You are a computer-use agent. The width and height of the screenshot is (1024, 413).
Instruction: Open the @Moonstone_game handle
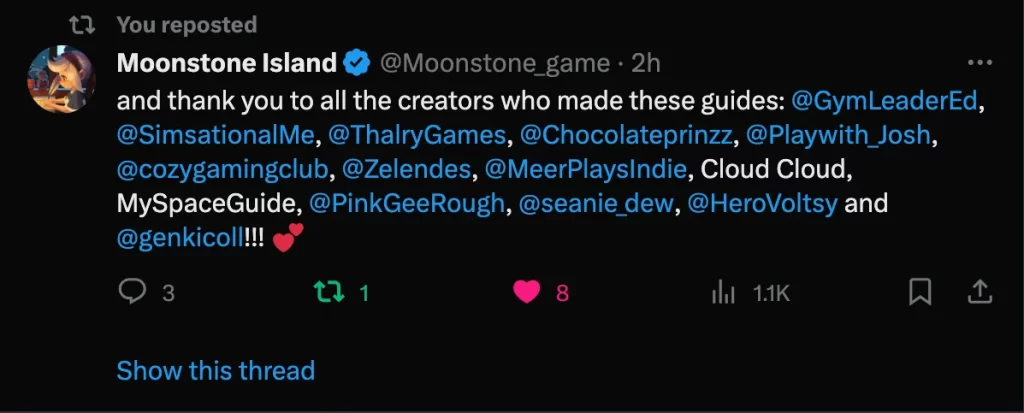click(x=494, y=63)
